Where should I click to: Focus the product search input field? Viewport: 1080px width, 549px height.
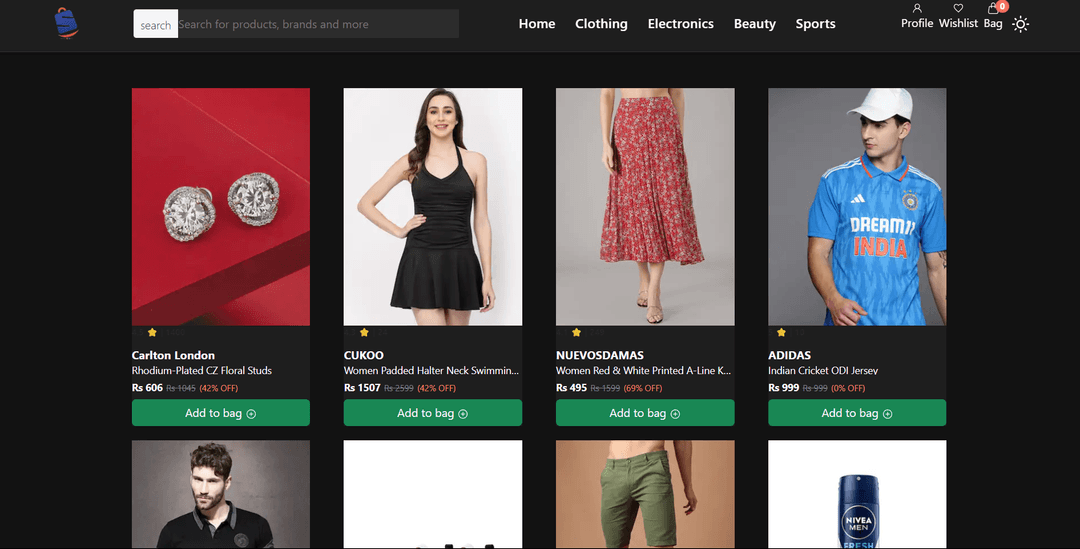318,24
